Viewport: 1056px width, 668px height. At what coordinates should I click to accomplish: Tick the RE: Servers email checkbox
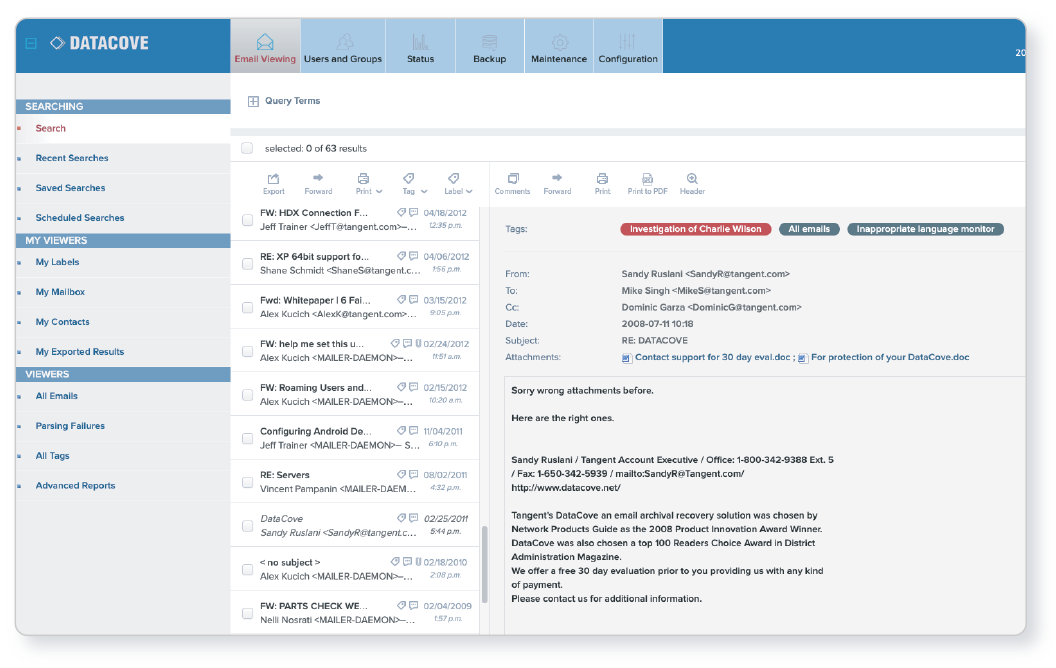[x=247, y=483]
